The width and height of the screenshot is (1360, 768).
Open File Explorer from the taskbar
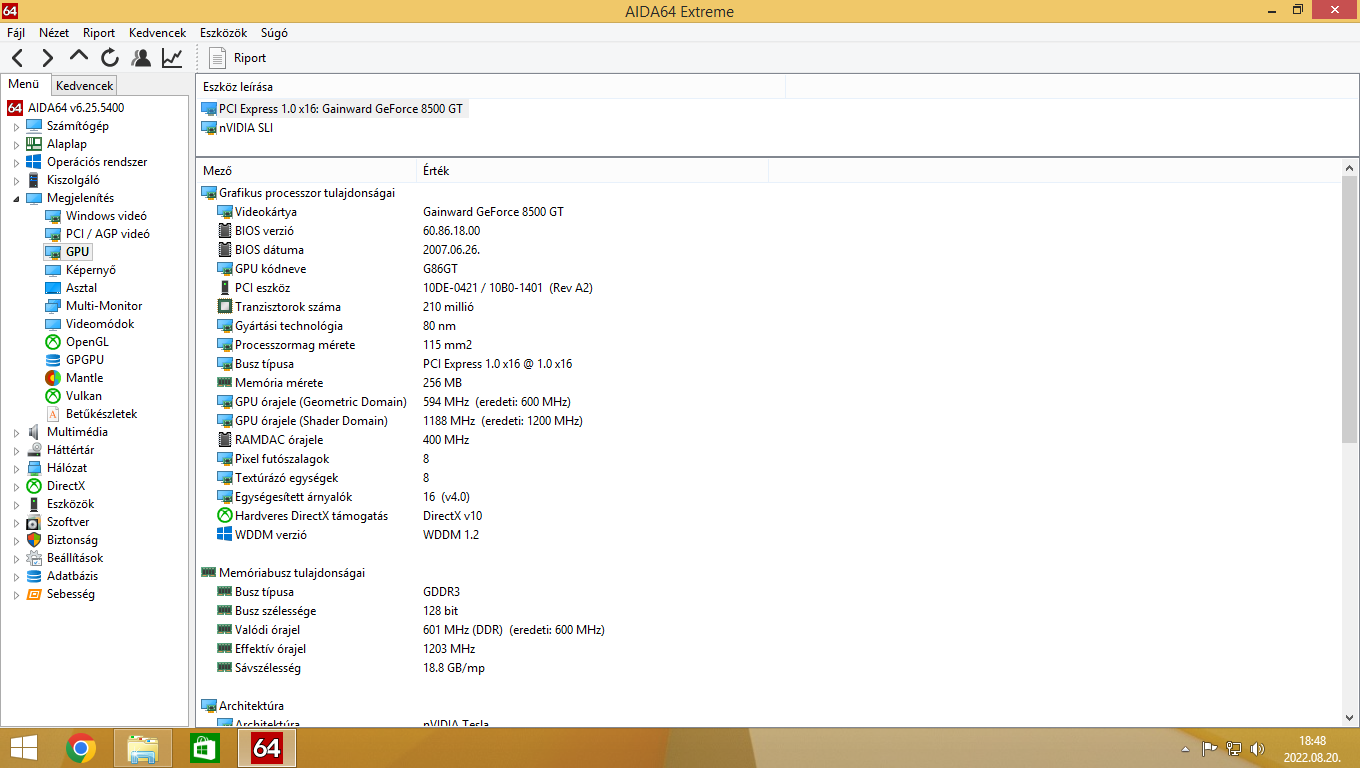click(x=143, y=748)
